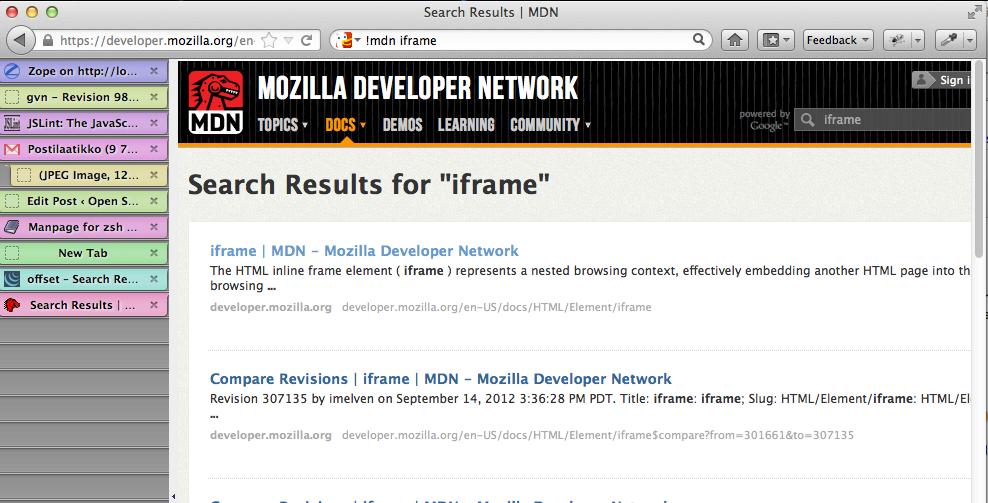Go back with the Back arrow button
This screenshot has height=503, width=988.
tap(20, 40)
